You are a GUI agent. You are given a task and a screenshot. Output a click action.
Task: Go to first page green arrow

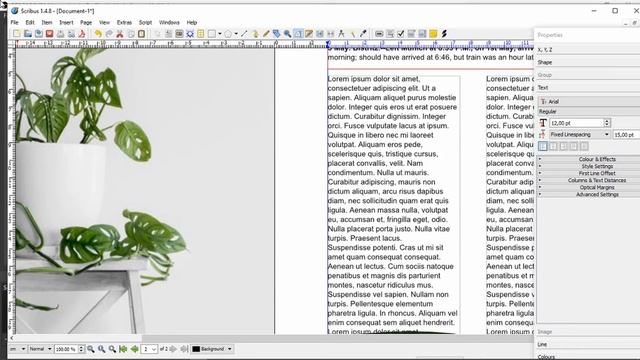[123, 349]
